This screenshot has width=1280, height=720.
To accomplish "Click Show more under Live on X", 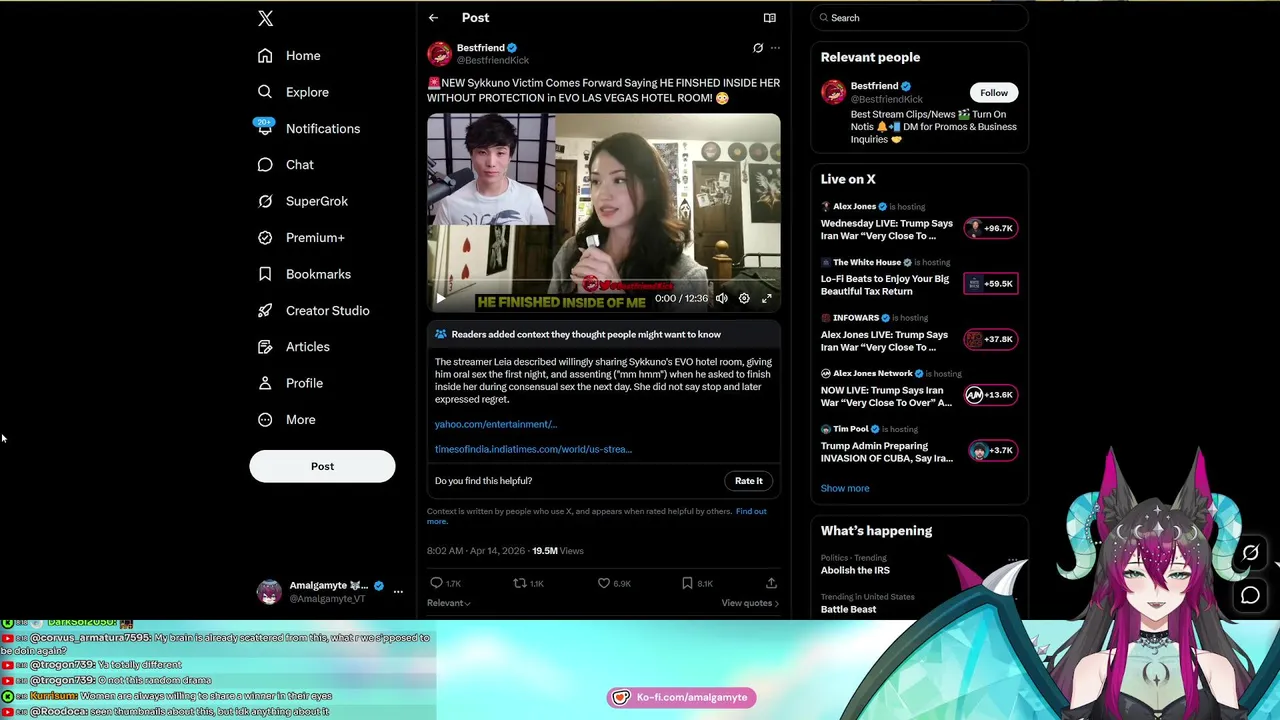I will click(x=845, y=488).
